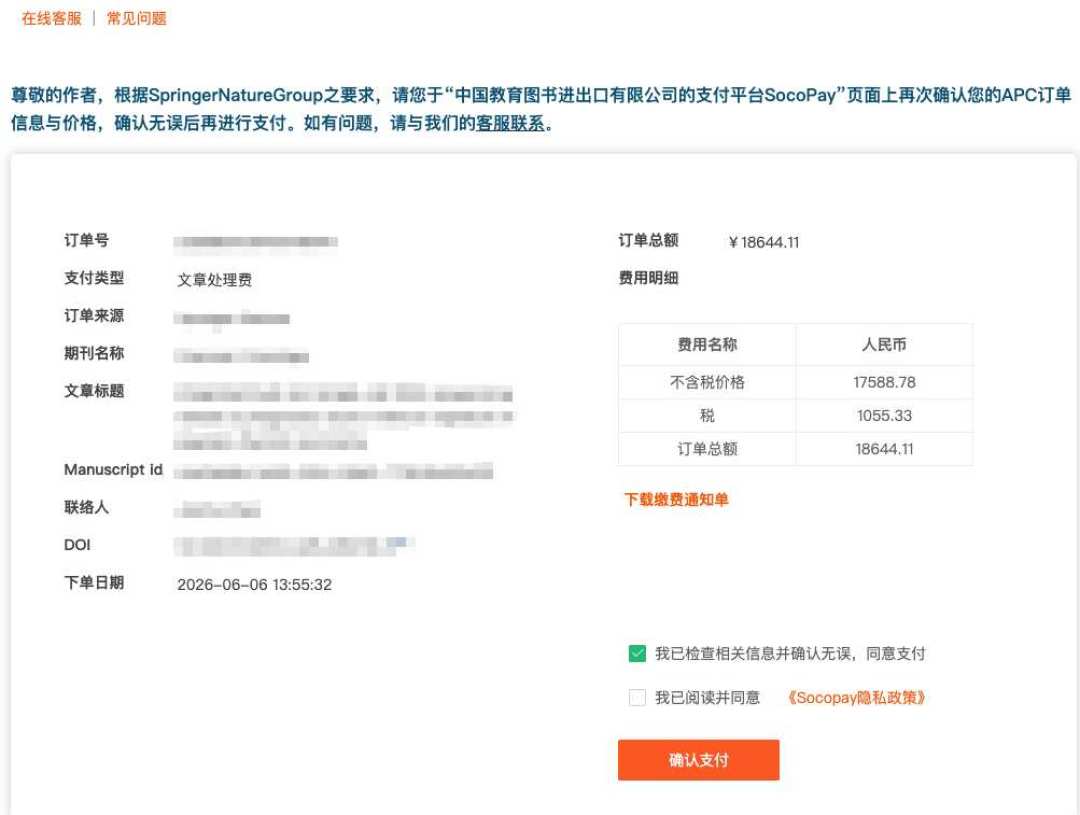The width and height of the screenshot is (1080, 815).
Task: Open the 常见问题 link
Action: click(136, 19)
